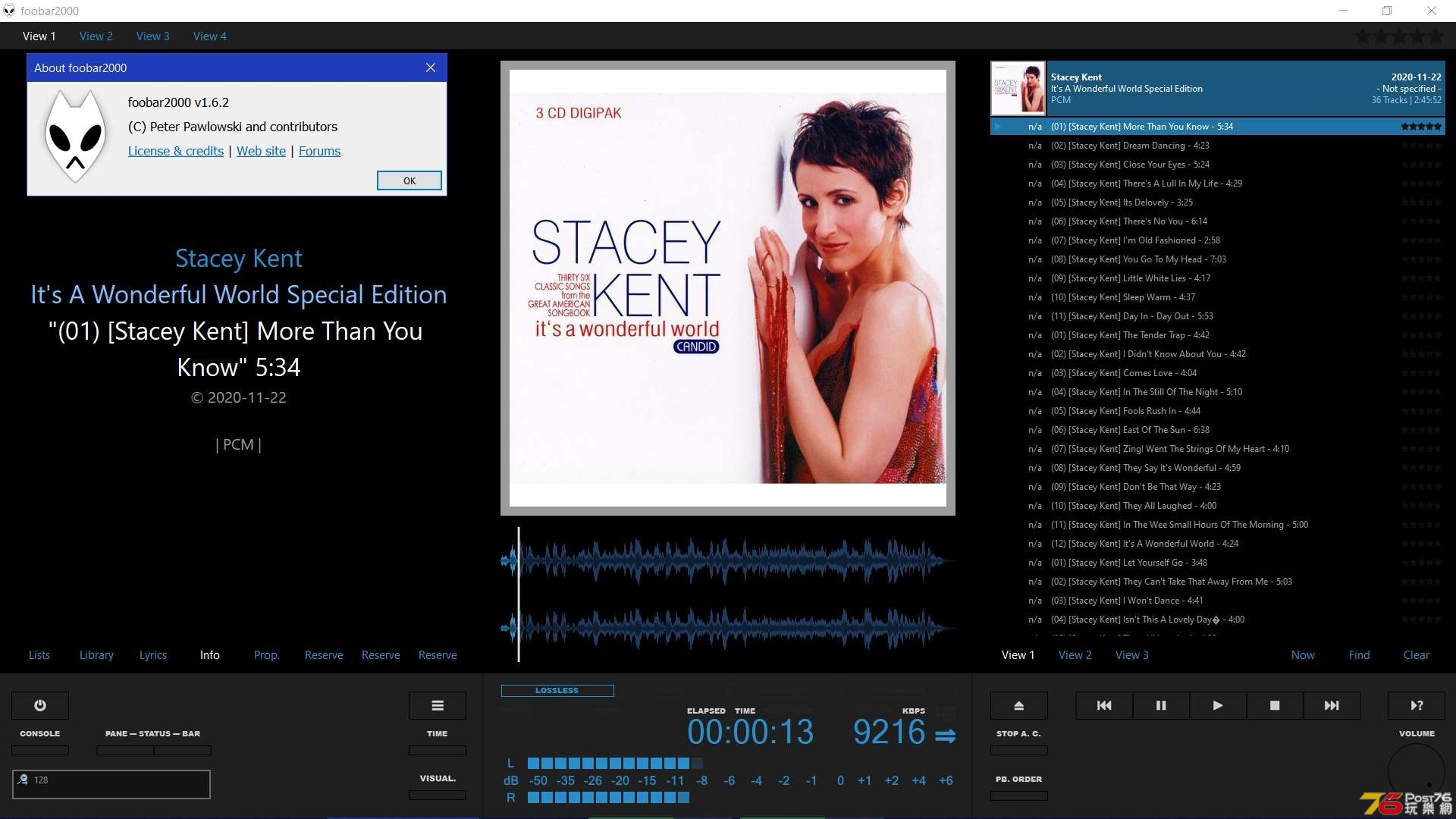Click the album thumbnail in playlist header

[x=1018, y=88]
